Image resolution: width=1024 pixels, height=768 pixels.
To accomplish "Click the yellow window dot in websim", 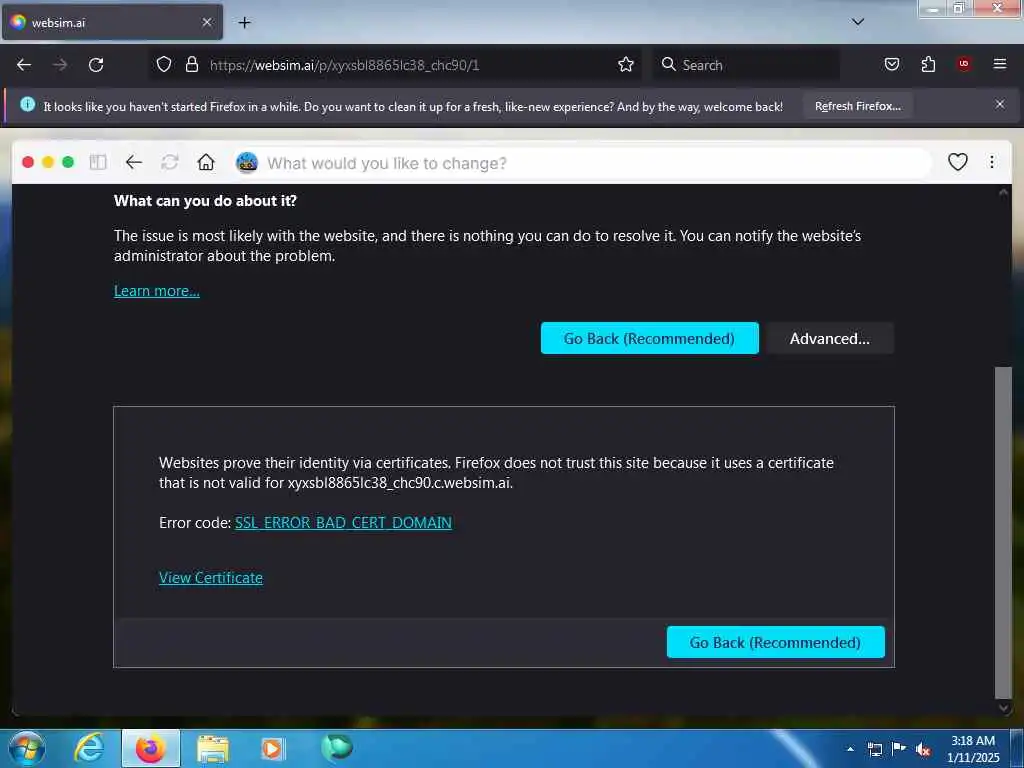I will click(48, 162).
